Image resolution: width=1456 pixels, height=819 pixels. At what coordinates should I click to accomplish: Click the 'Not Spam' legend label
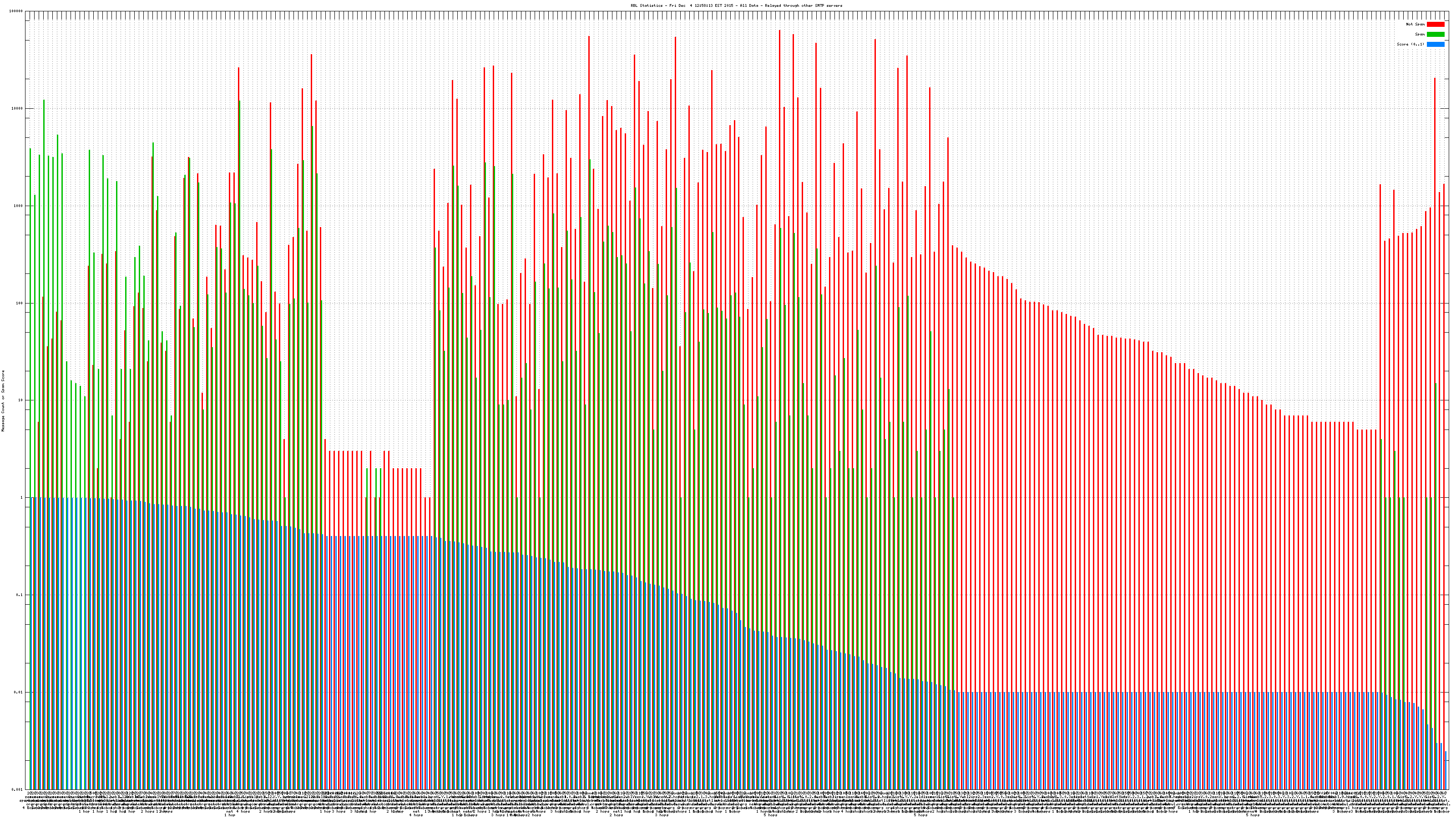point(1415,24)
